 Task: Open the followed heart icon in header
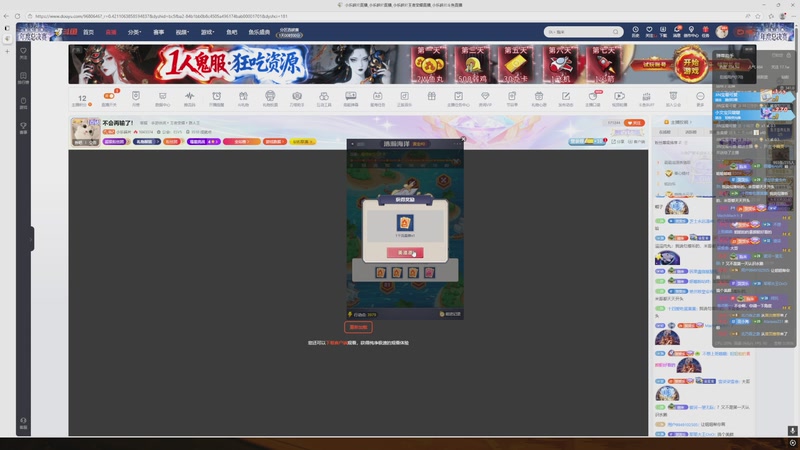click(649, 32)
